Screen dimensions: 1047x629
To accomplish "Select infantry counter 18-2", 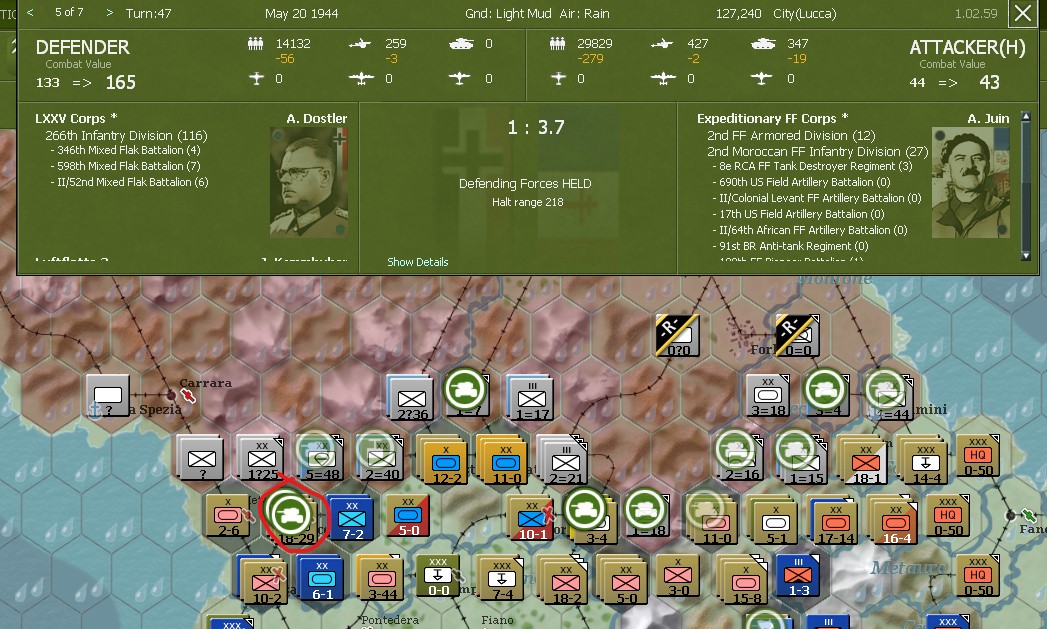I will click(x=563, y=580).
